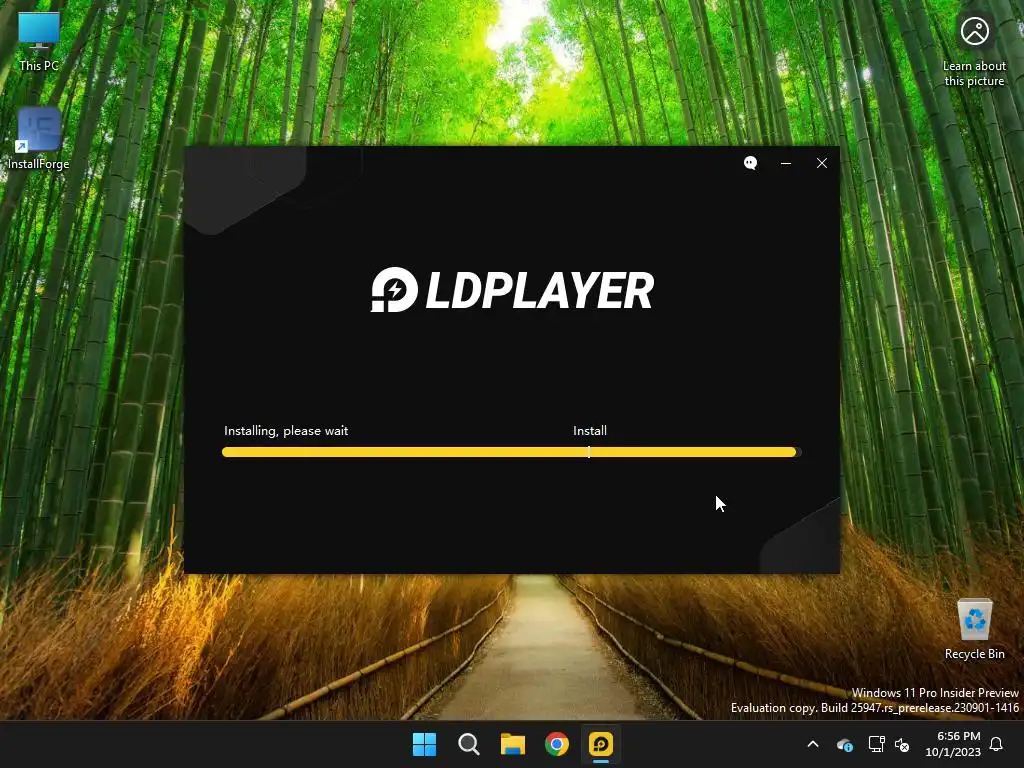Open the This PC desktop icon
This screenshot has height=768, width=1024.
click(39, 42)
